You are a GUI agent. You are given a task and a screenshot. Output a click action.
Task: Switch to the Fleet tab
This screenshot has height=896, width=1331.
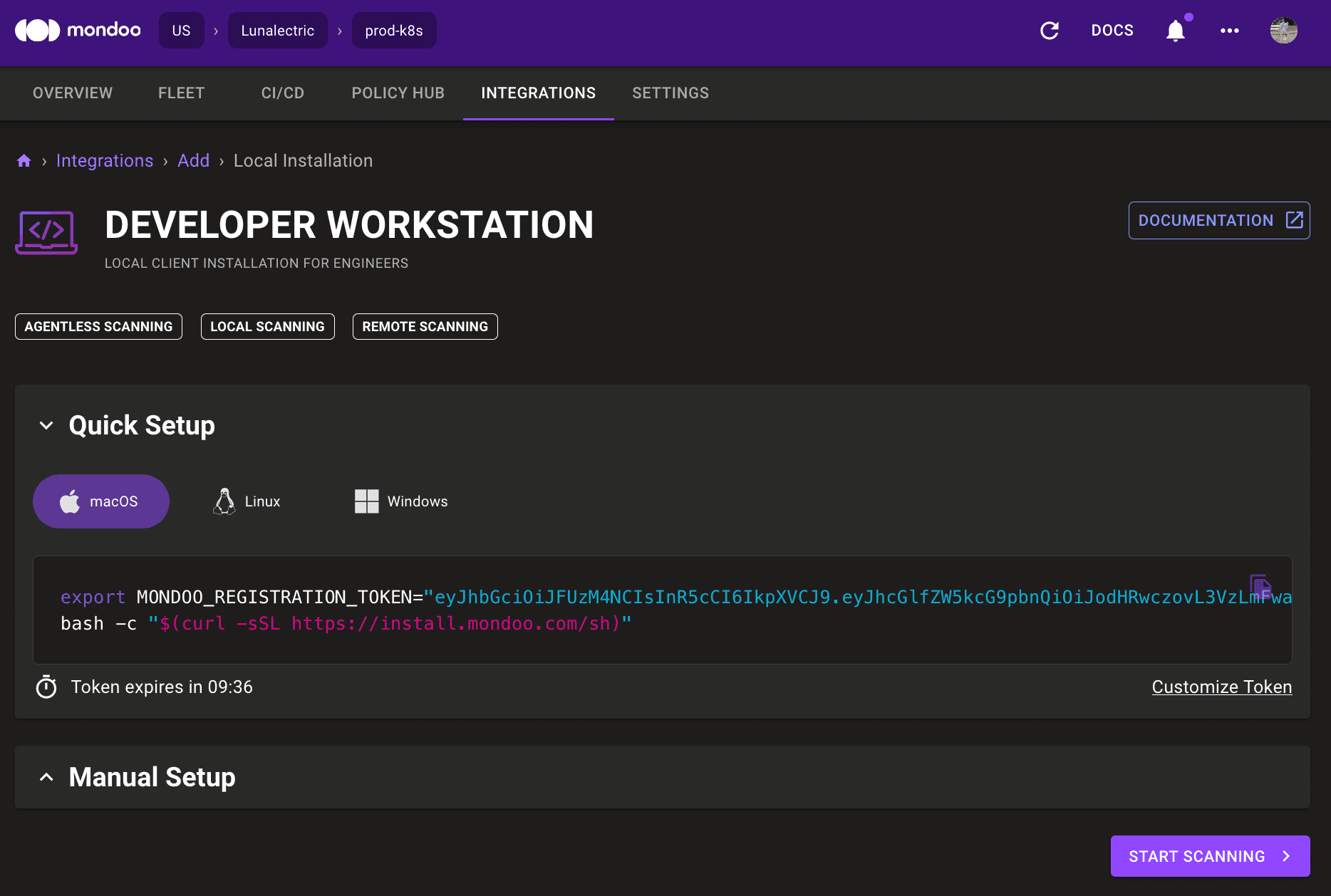[181, 93]
